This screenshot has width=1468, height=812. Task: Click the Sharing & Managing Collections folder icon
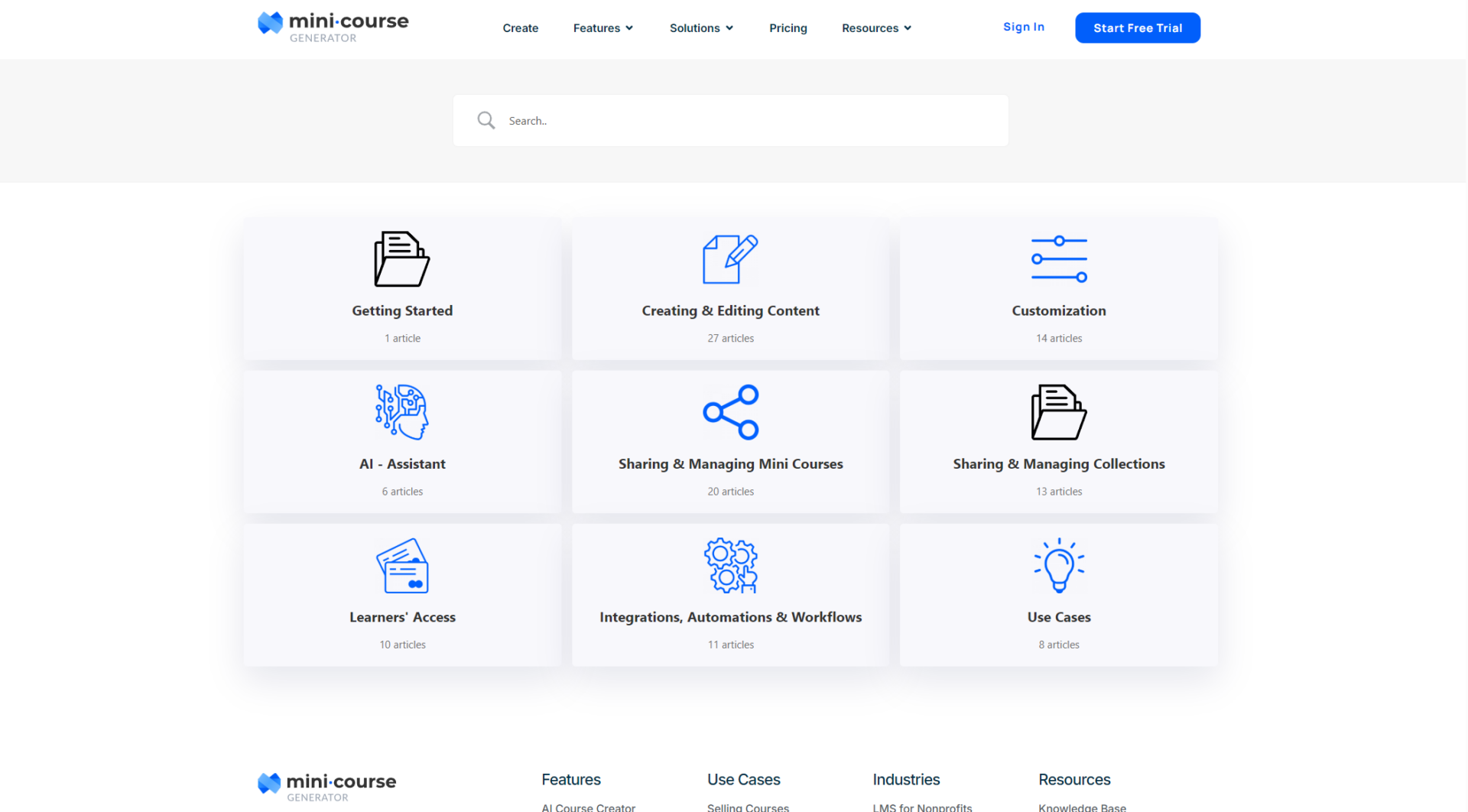point(1058,412)
